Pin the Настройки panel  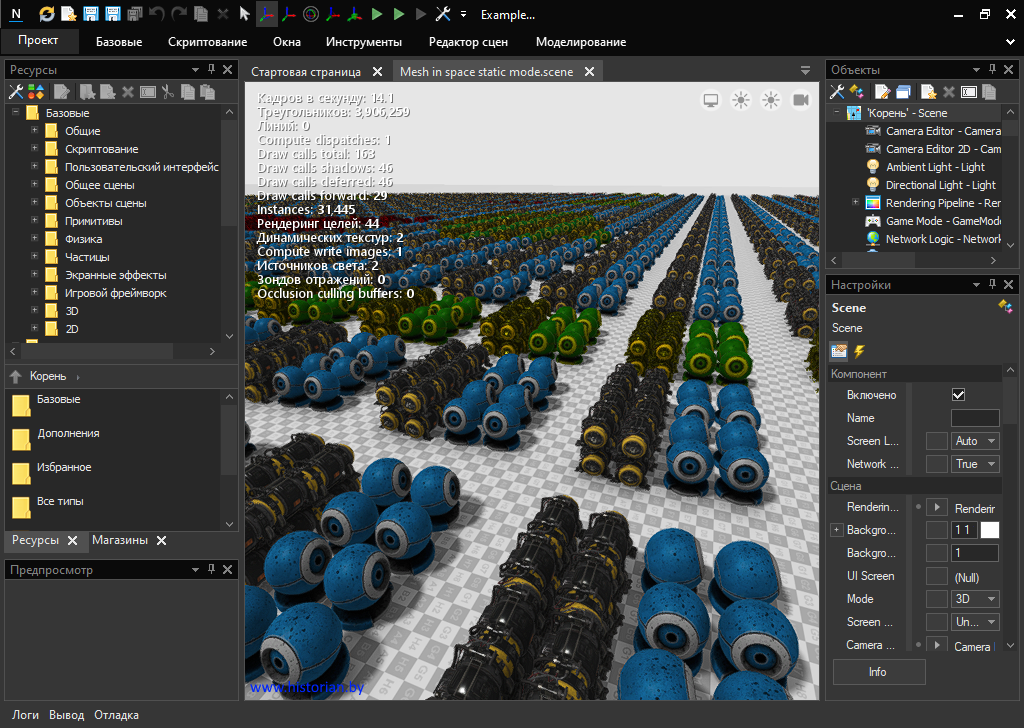(x=991, y=285)
